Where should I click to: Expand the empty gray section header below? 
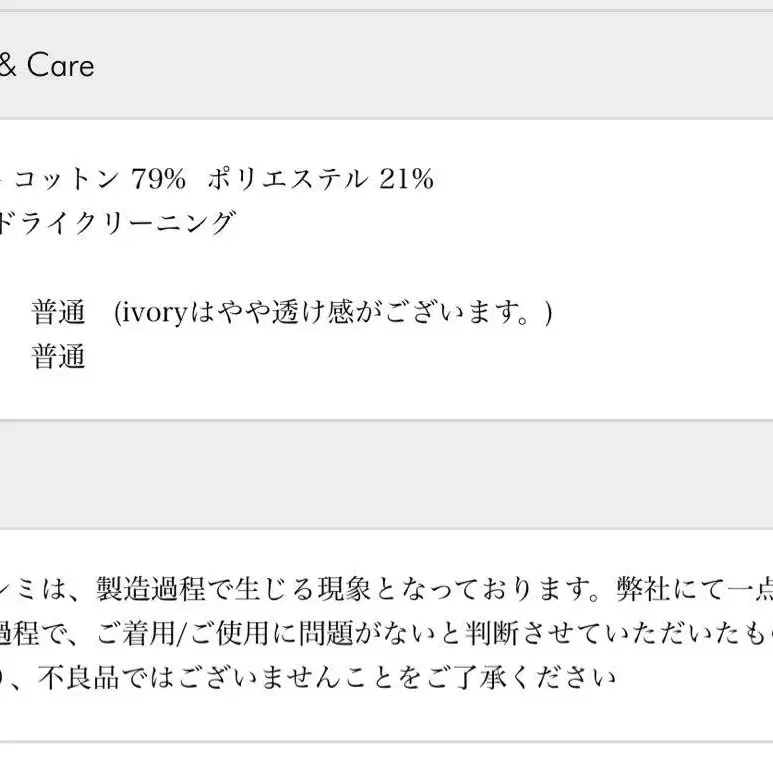[x=386, y=475]
